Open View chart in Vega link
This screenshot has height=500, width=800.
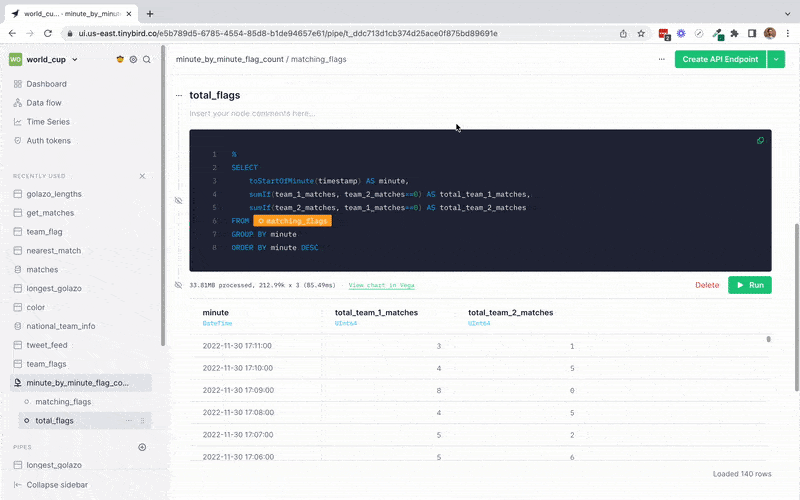(382, 285)
